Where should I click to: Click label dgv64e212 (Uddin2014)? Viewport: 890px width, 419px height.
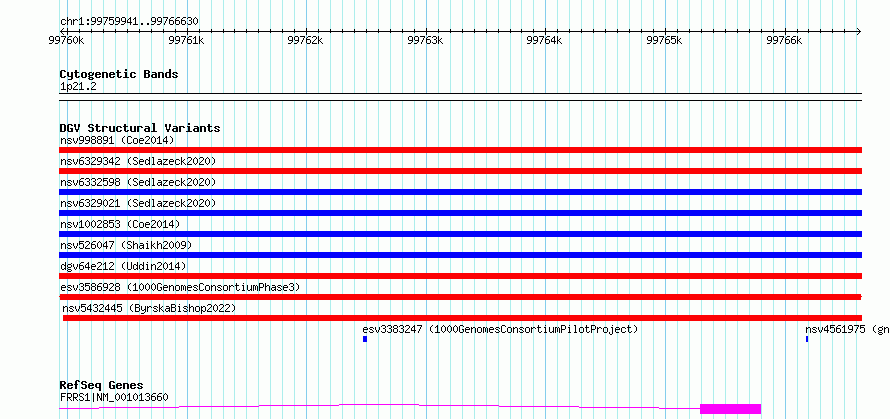[123, 266]
